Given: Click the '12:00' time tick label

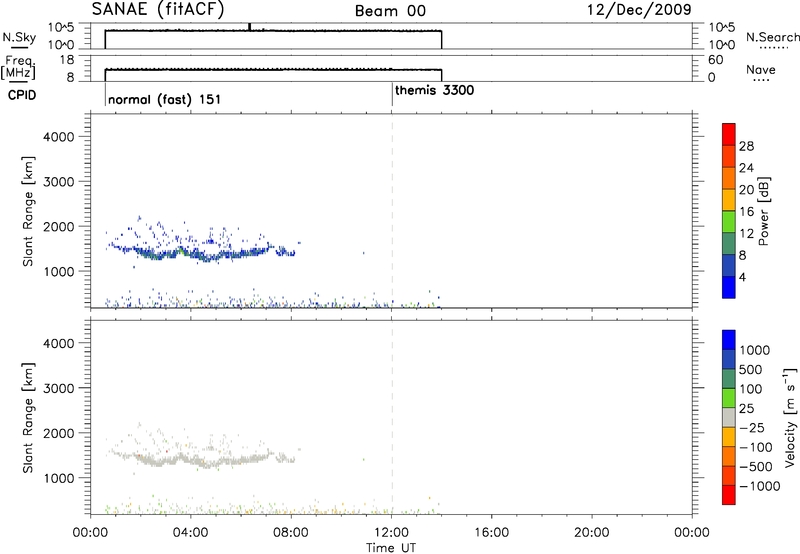Looking at the screenshot, I should tap(391, 533).
